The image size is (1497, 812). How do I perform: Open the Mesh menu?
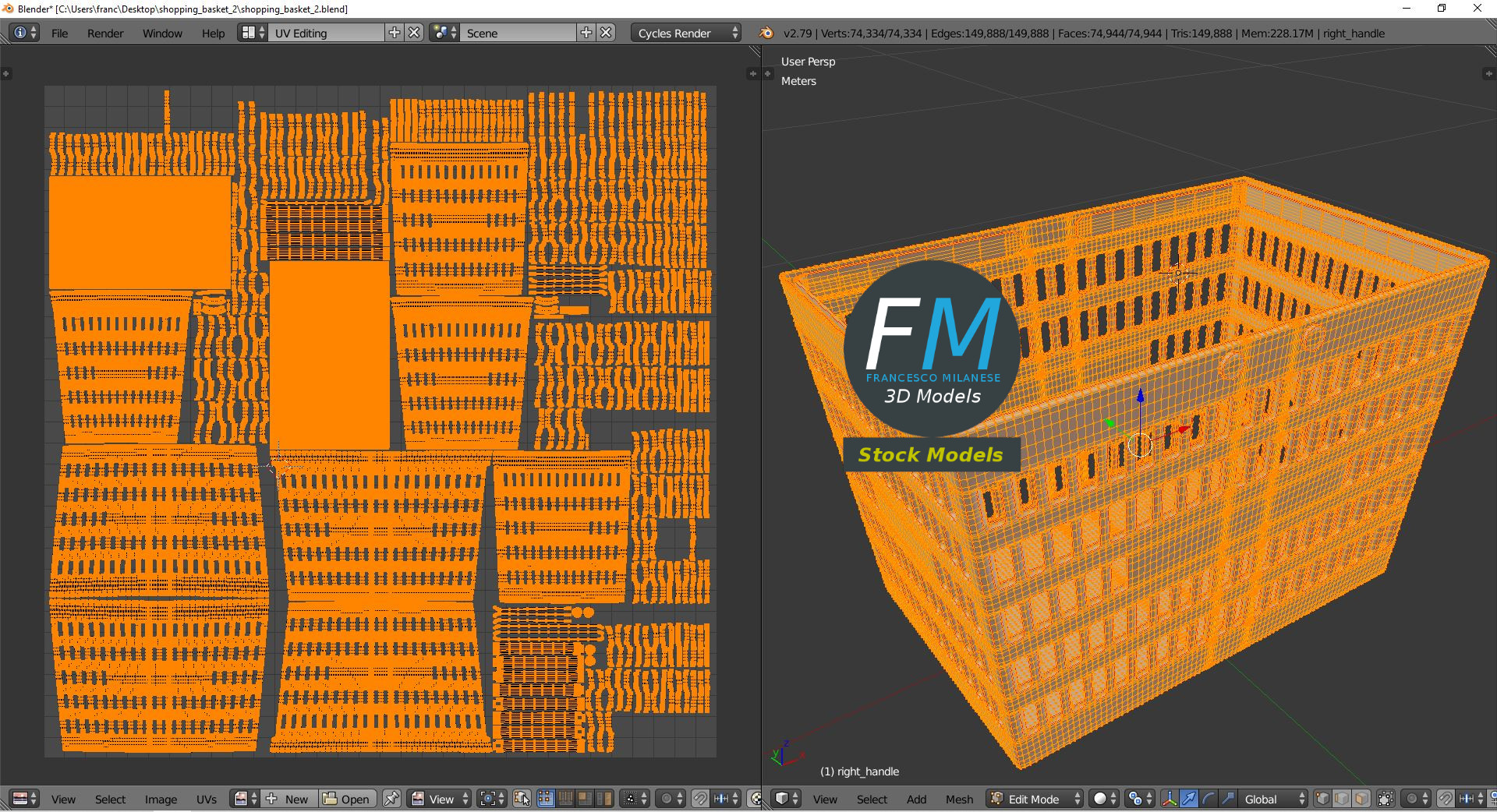pos(959,799)
